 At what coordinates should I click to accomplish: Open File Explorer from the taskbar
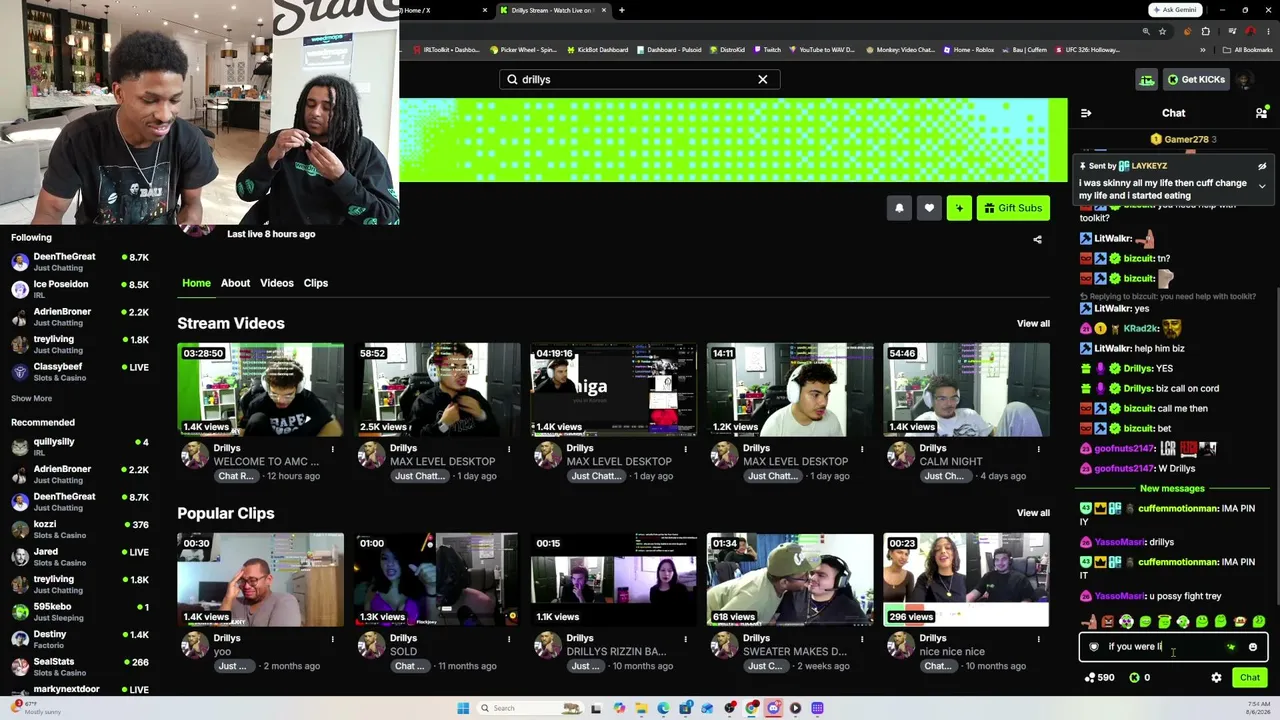[641, 708]
